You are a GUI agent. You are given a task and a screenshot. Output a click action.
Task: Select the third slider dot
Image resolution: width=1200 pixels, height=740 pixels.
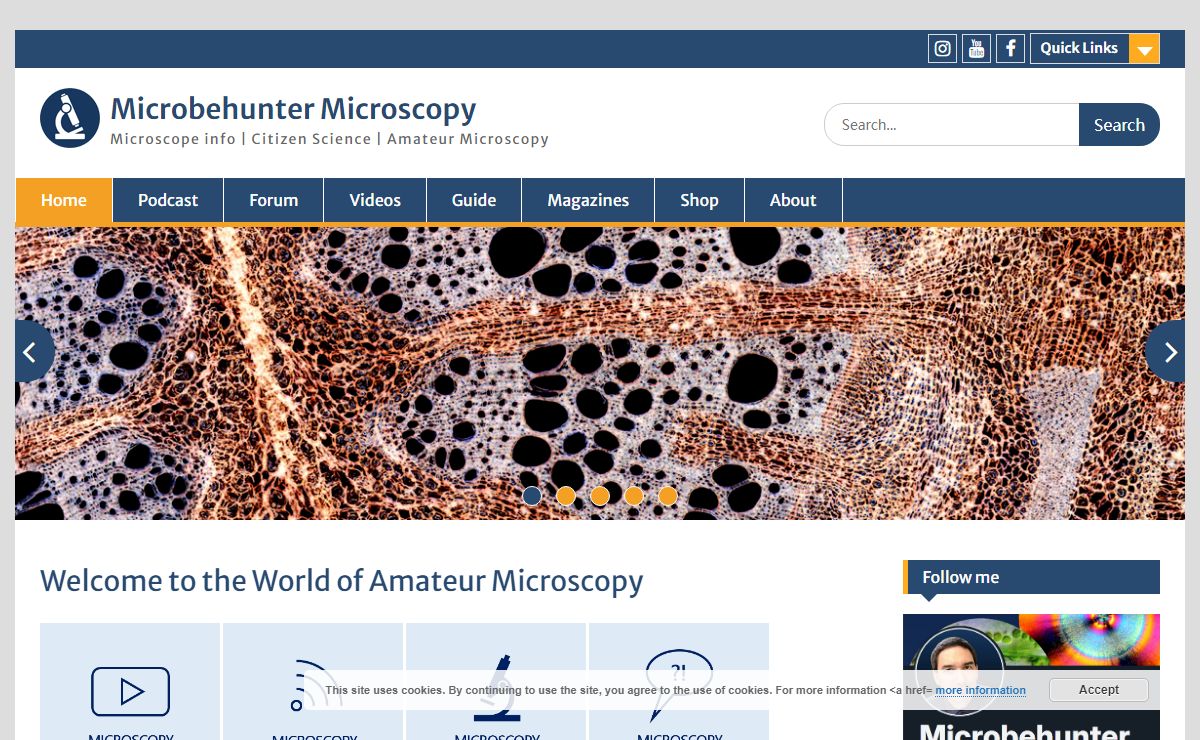[x=600, y=496]
